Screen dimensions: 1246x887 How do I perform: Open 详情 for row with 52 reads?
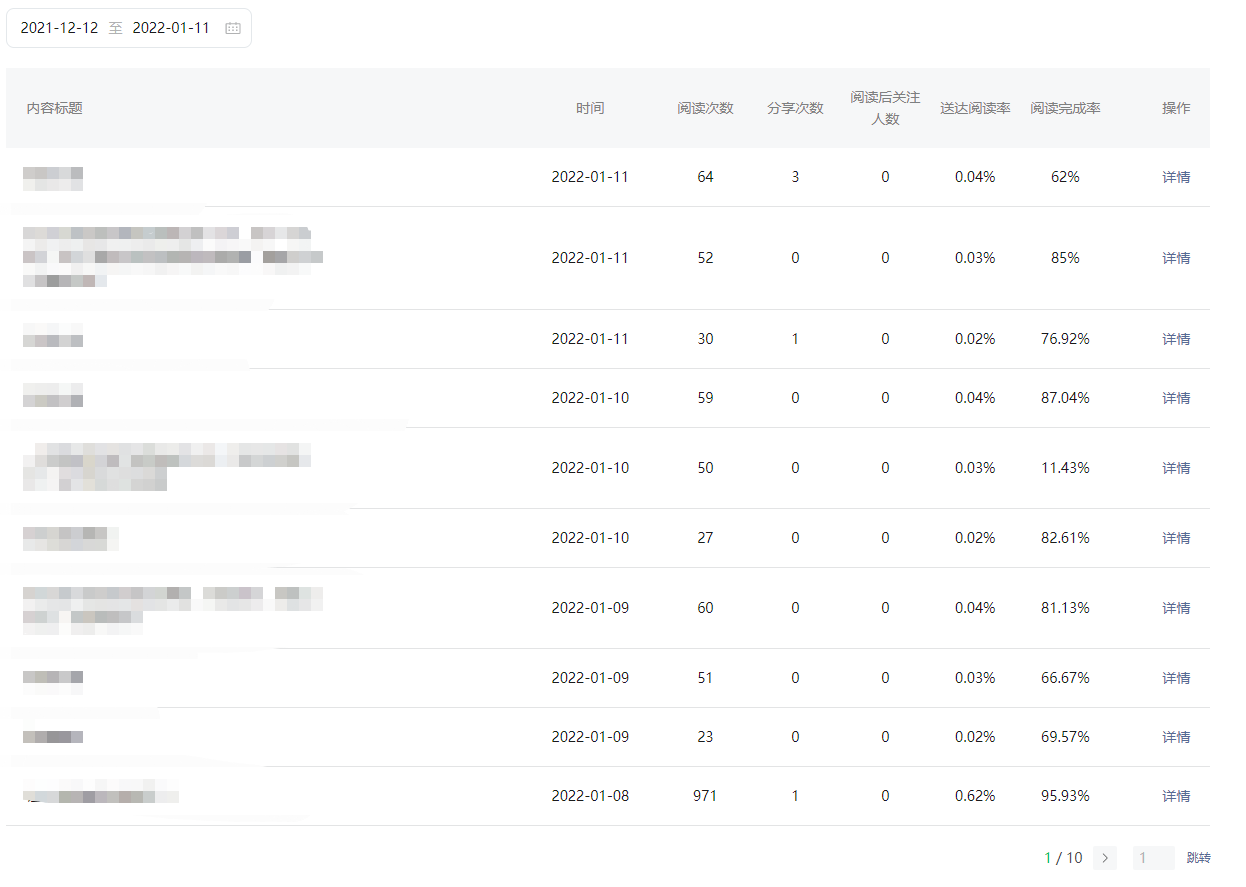[1176, 258]
